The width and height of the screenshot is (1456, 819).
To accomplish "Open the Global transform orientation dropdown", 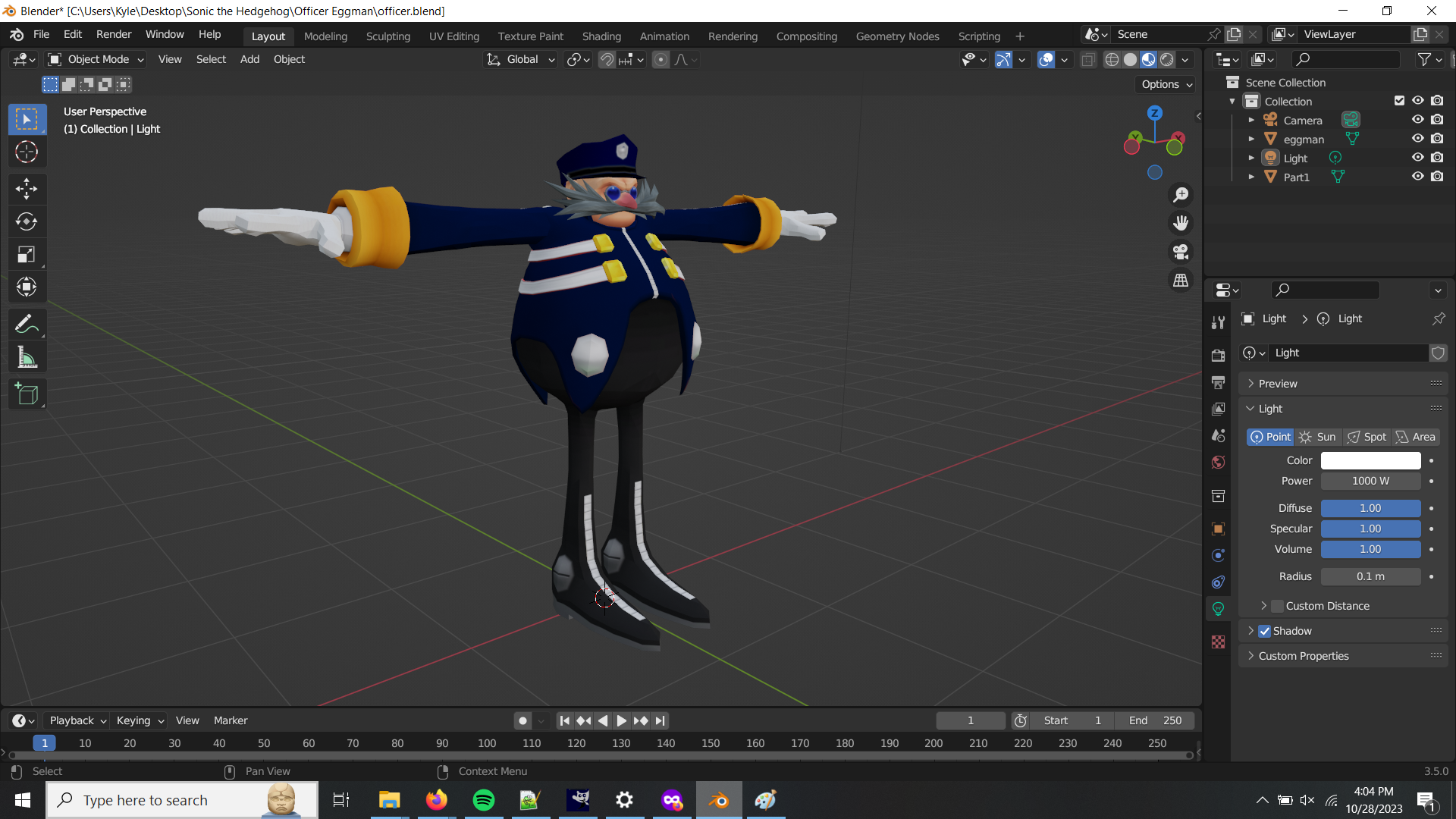I will pos(521,60).
